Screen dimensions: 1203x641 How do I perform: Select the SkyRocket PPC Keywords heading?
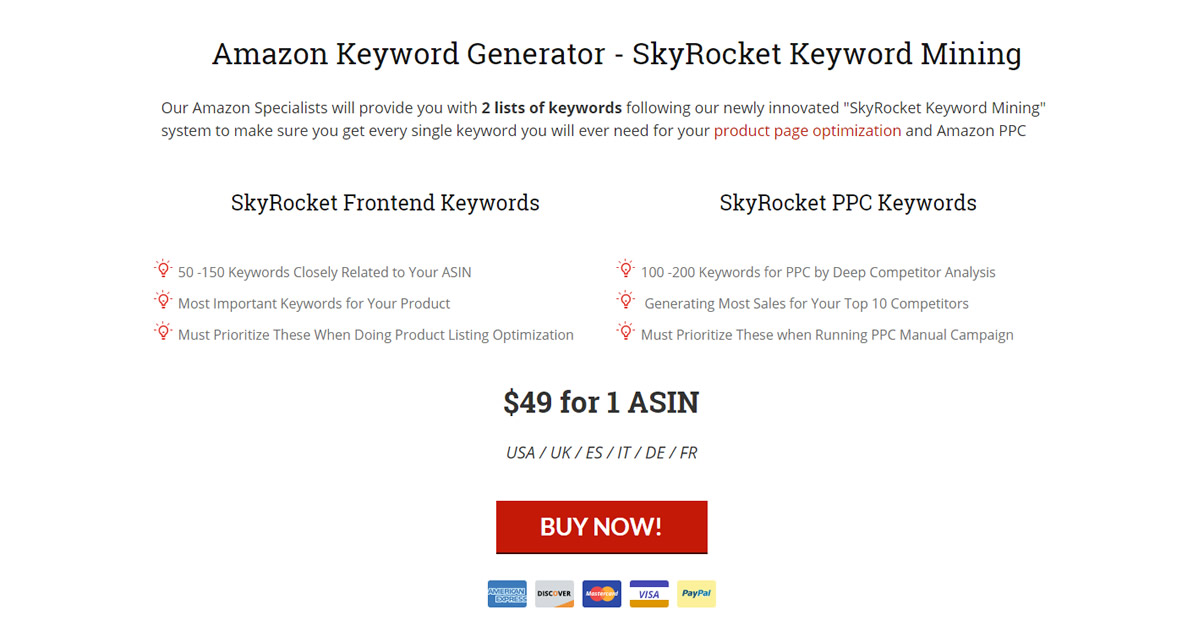point(848,203)
